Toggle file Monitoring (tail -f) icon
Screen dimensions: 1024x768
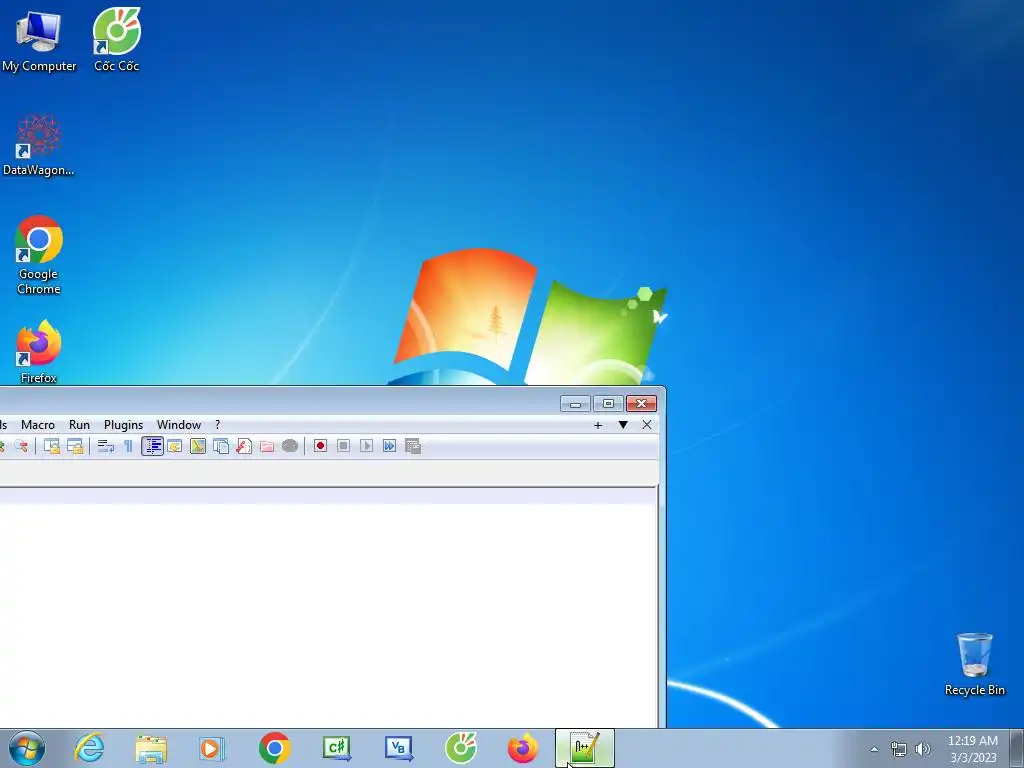pos(290,446)
